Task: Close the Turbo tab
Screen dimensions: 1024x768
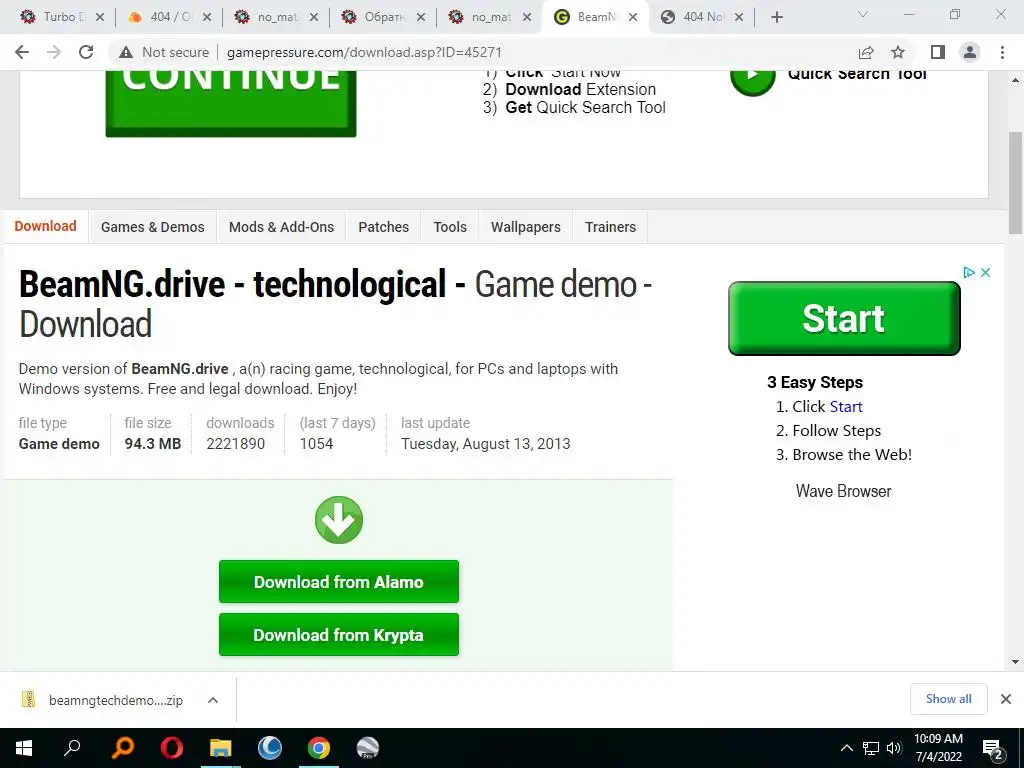Action: pyautogui.click(x=100, y=18)
